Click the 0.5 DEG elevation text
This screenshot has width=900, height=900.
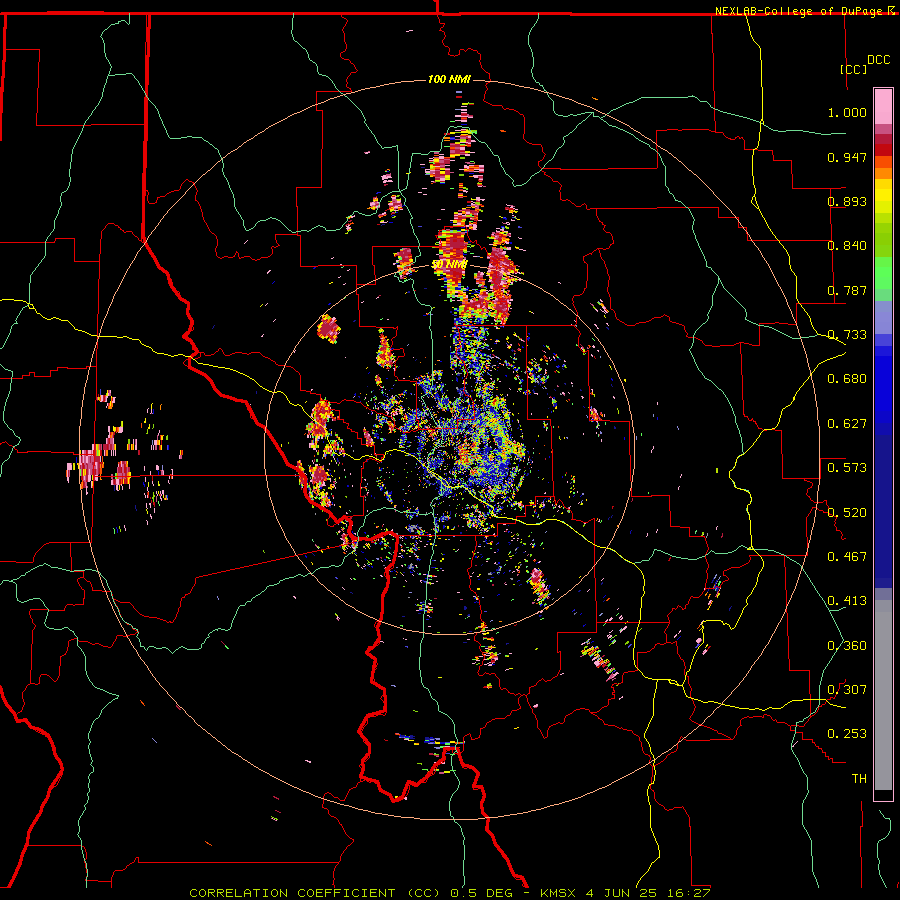pos(480,893)
